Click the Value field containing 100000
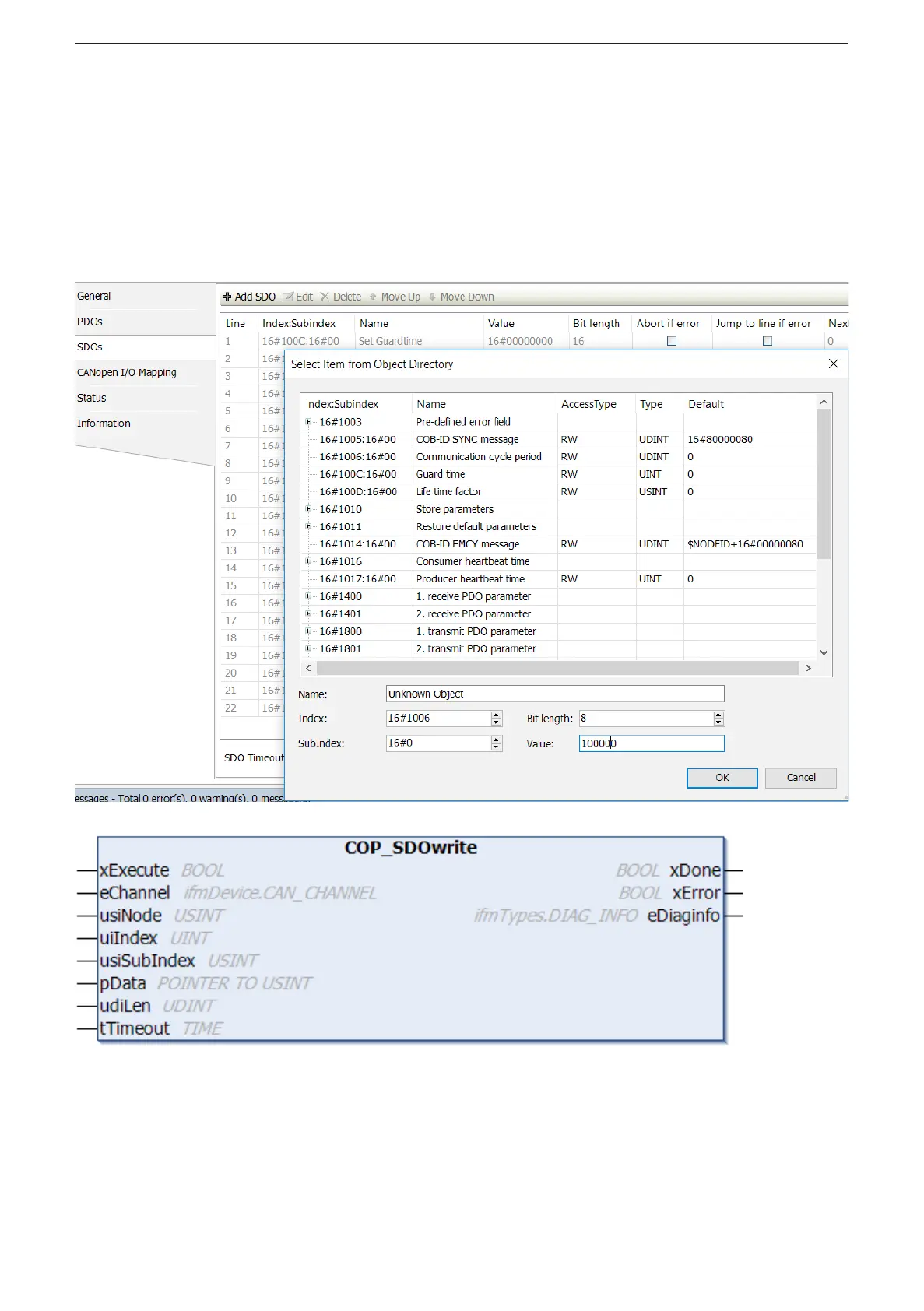The image size is (924, 1311). 652,743
